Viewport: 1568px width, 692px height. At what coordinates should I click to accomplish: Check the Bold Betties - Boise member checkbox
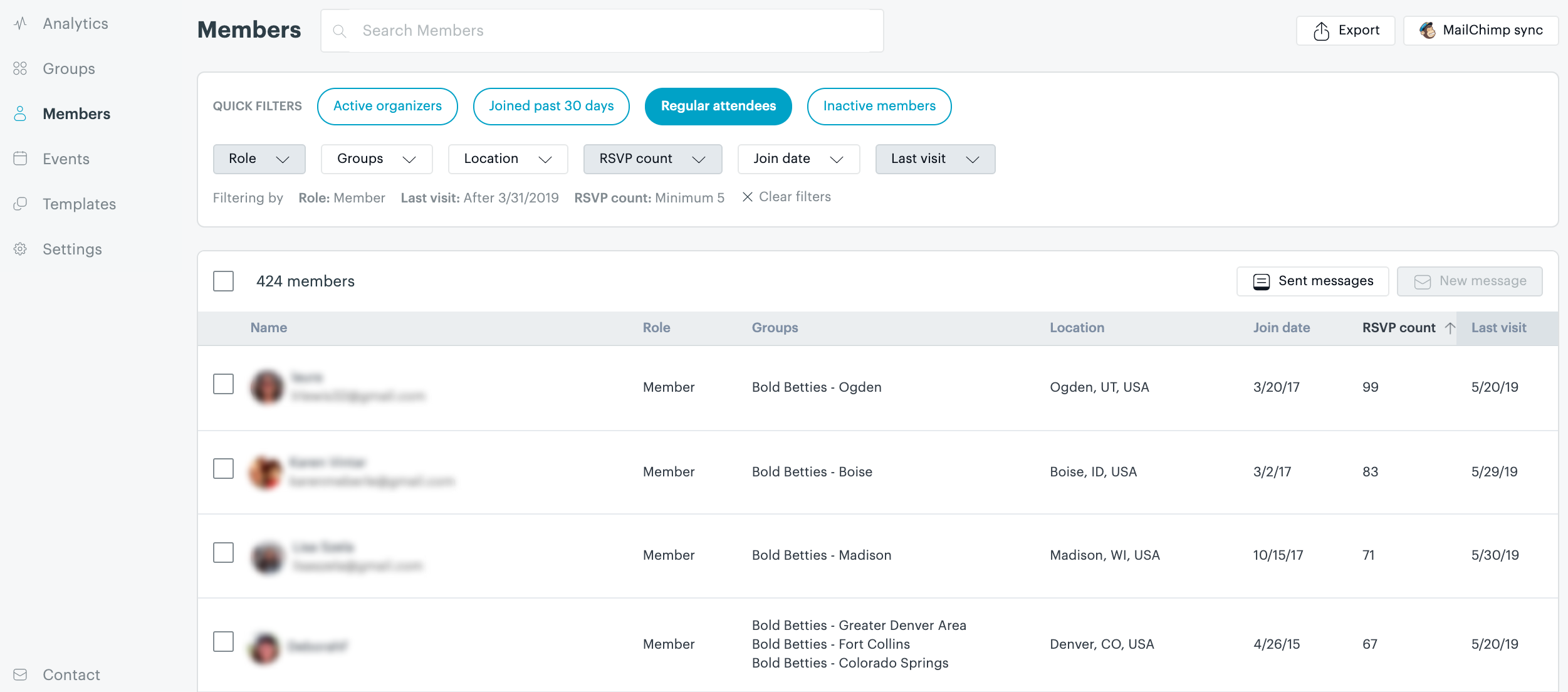(x=224, y=470)
